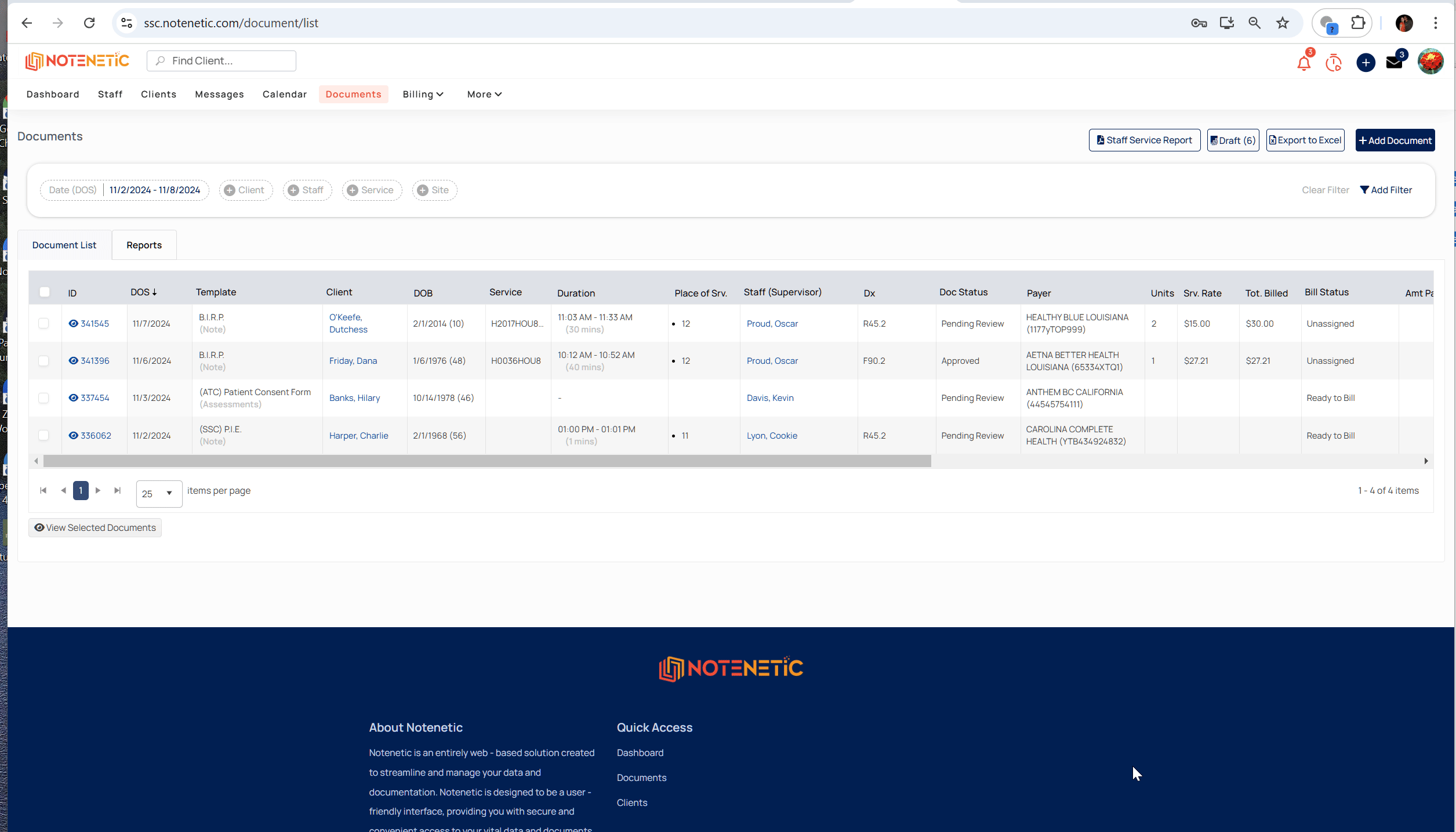Go back with browser back arrow
The image size is (1456, 832).
tap(27, 23)
